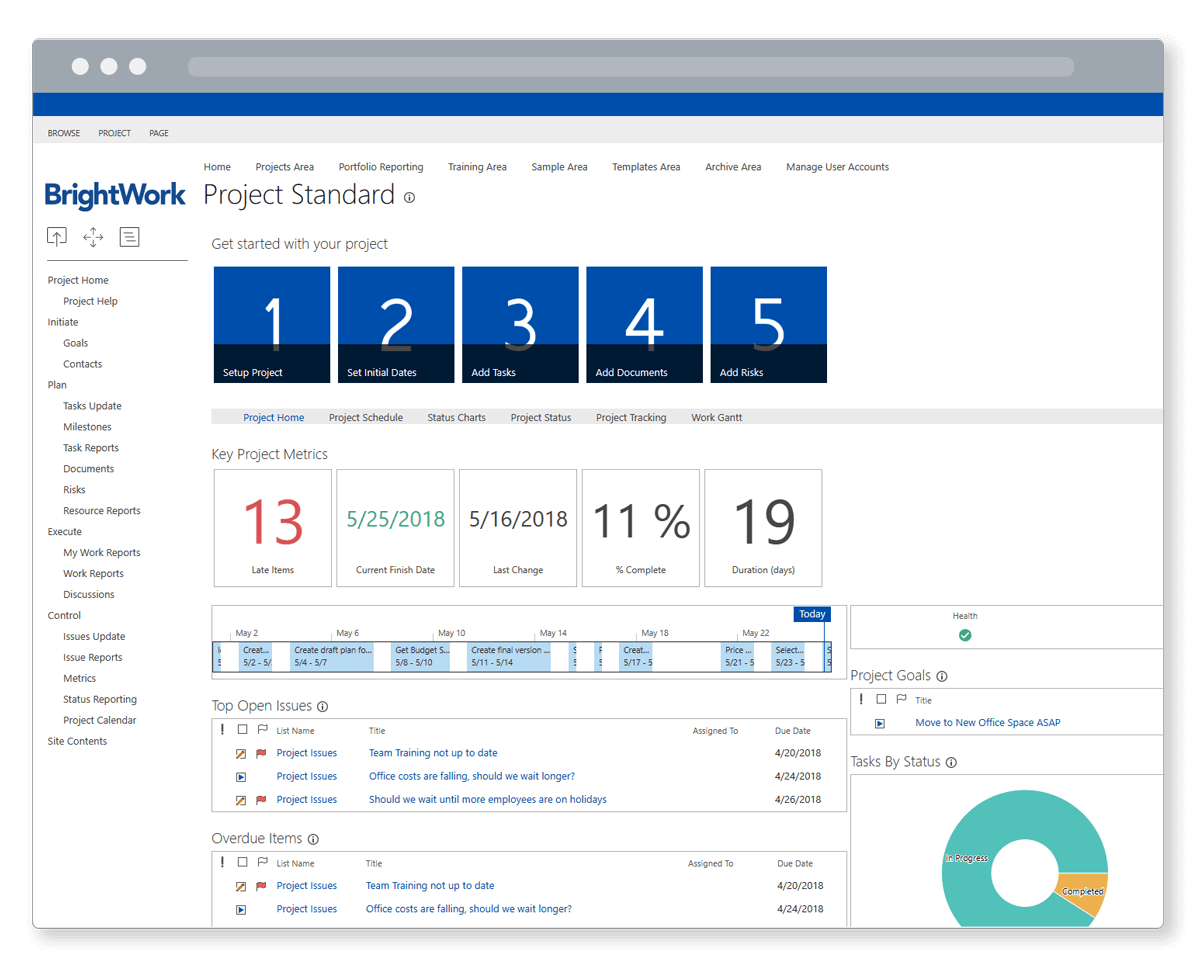
Task: Click the 13 Late Items metric card
Action: point(273,528)
